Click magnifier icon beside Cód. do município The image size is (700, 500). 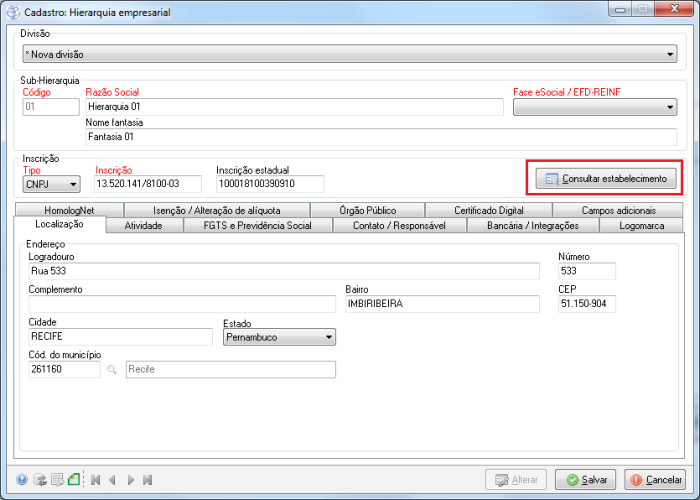[x=112, y=370]
